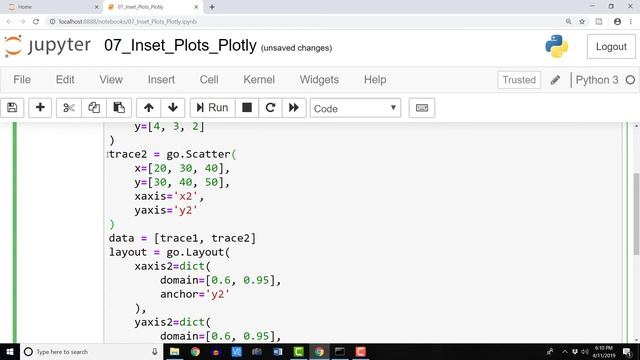This screenshot has width=640, height=360.
Task: Click code line data = [trace1, trace2]
Action: click(182, 238)
